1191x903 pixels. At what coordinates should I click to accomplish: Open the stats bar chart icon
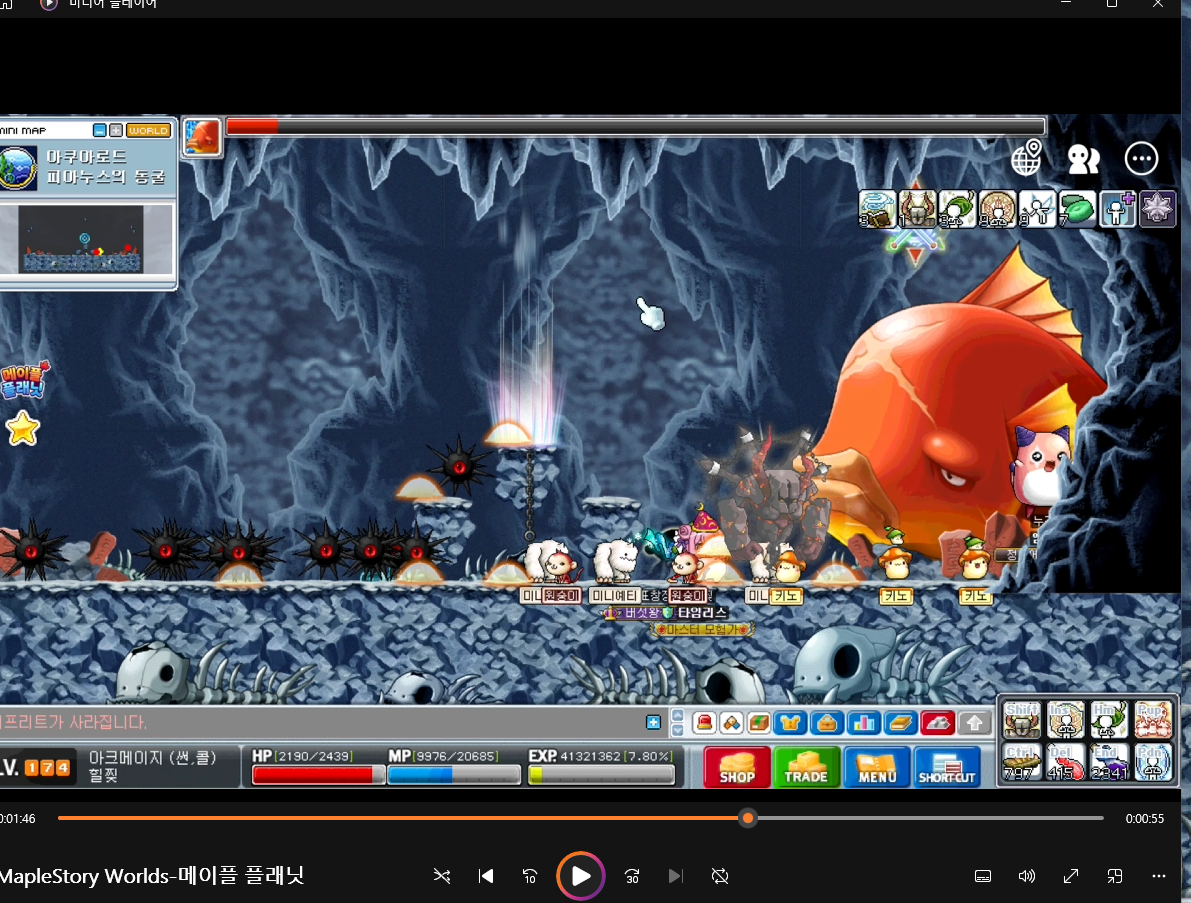864,722
